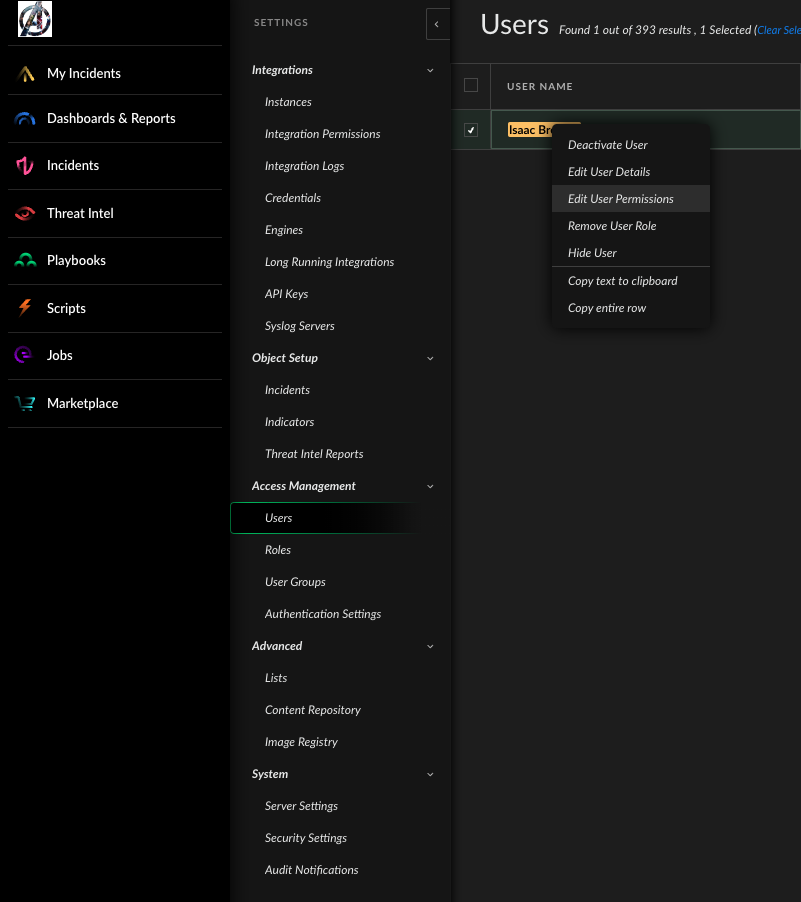The image size is (801, 902).
Task: Click the Incidents sidebar icon
Action: pos(25,166)
